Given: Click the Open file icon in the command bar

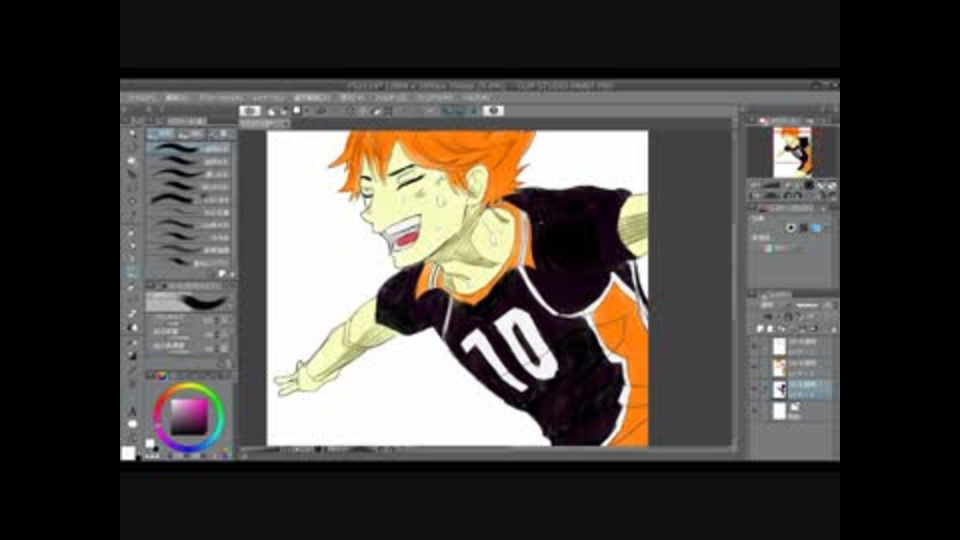Looking at the screenshot, I should coord(283,111).
